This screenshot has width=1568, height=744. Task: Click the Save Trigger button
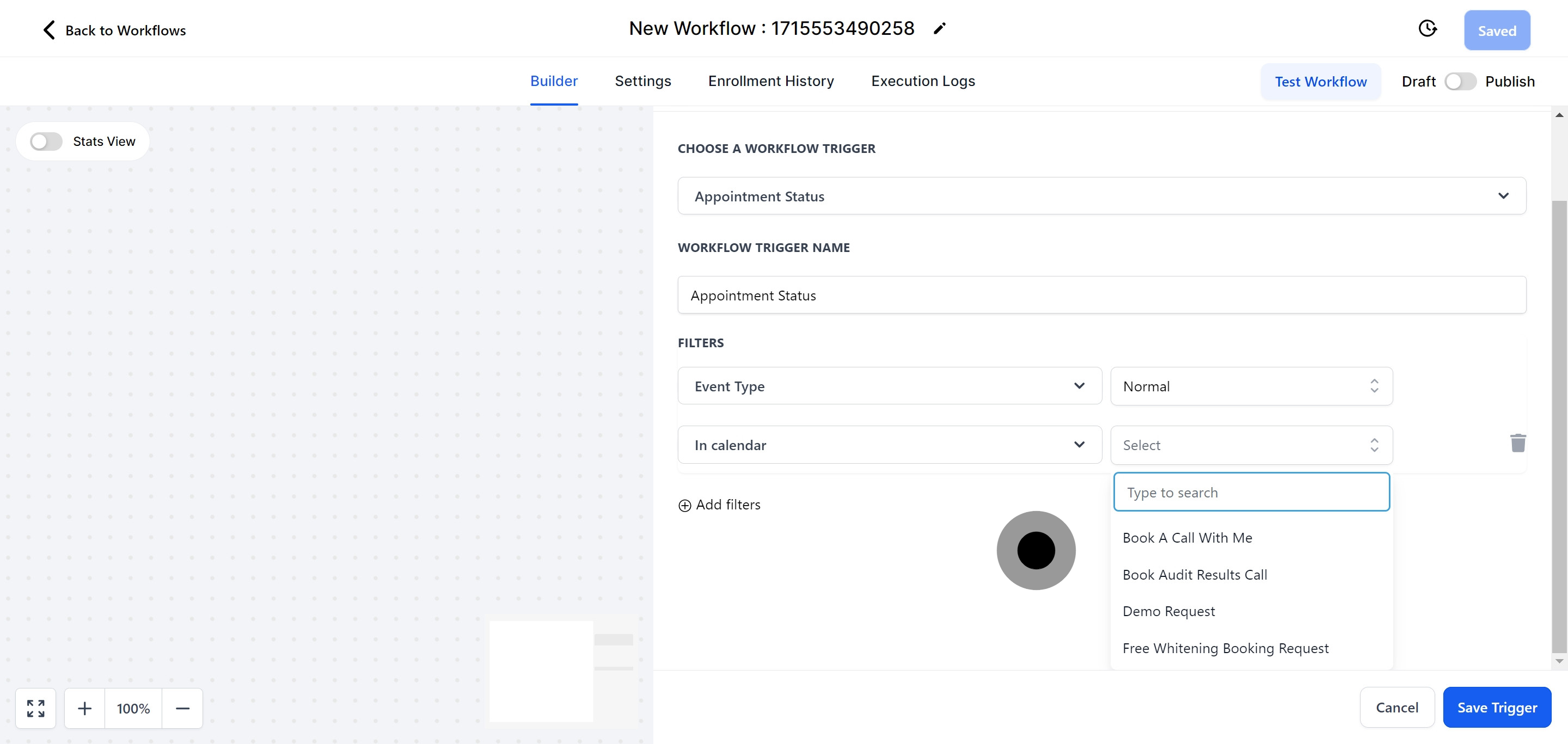coord(1496,707)
